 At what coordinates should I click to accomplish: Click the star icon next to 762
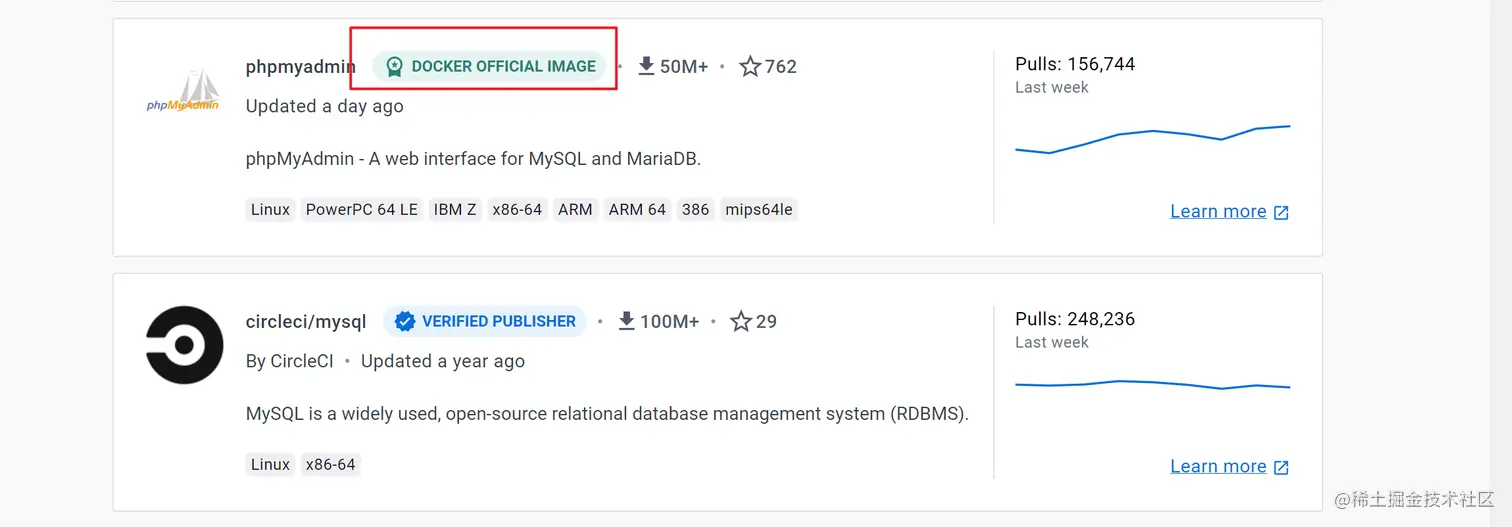(x=750, y=67)
